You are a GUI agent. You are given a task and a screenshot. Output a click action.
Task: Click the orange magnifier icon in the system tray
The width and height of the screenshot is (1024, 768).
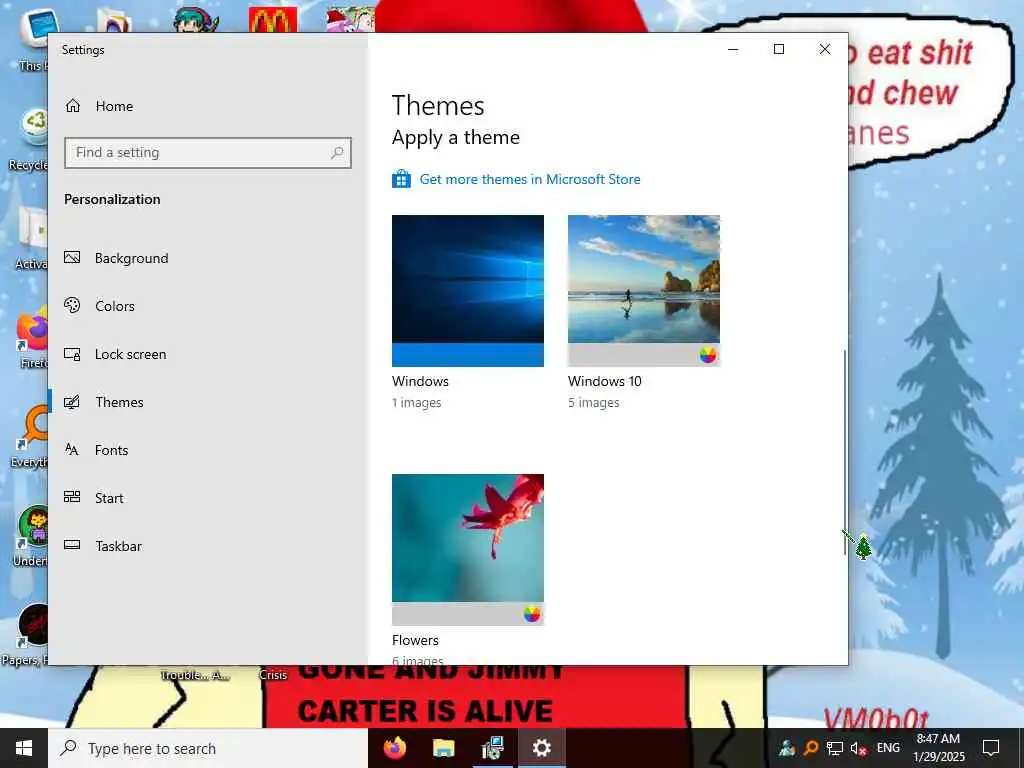[811, 748]
